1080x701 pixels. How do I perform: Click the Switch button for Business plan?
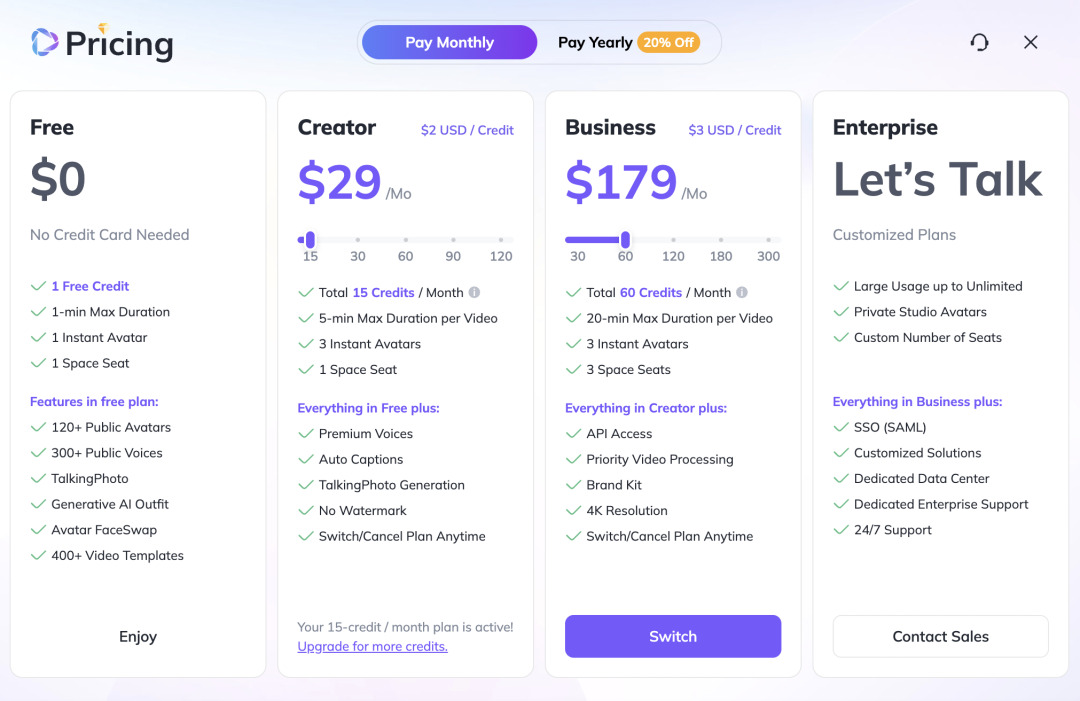coord(673,636)
